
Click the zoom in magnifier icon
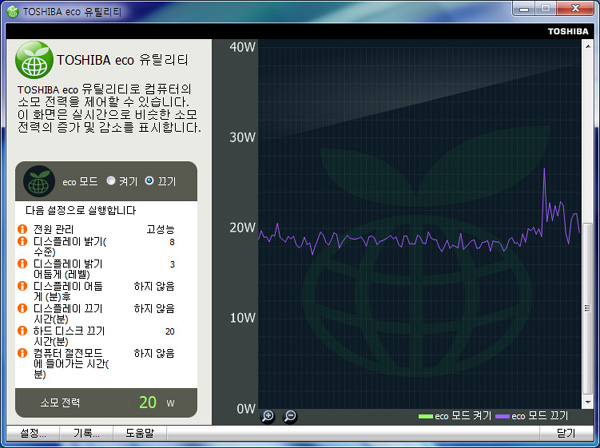[x=268, y=416]
